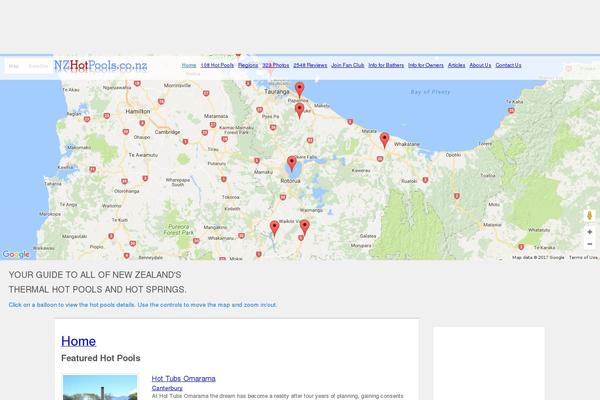Click the Featured Hot Pools heading
The width and height of the screenshot is (600, 400).
click(x=101, y=358)
